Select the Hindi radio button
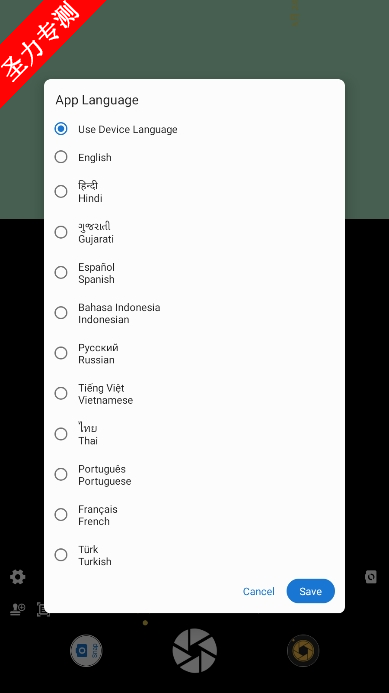 (61, 192)
